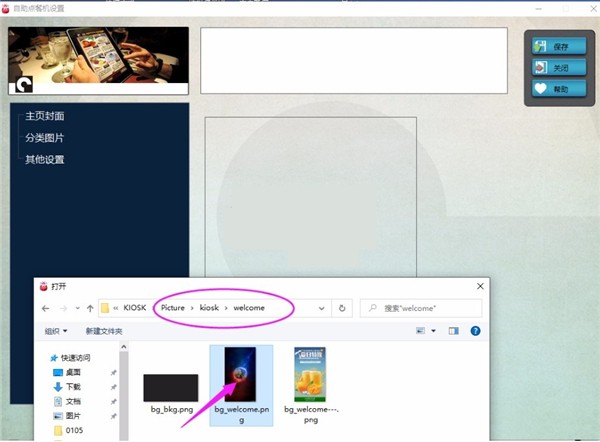Select 下载 in the navigation pane

pos(67,387)
